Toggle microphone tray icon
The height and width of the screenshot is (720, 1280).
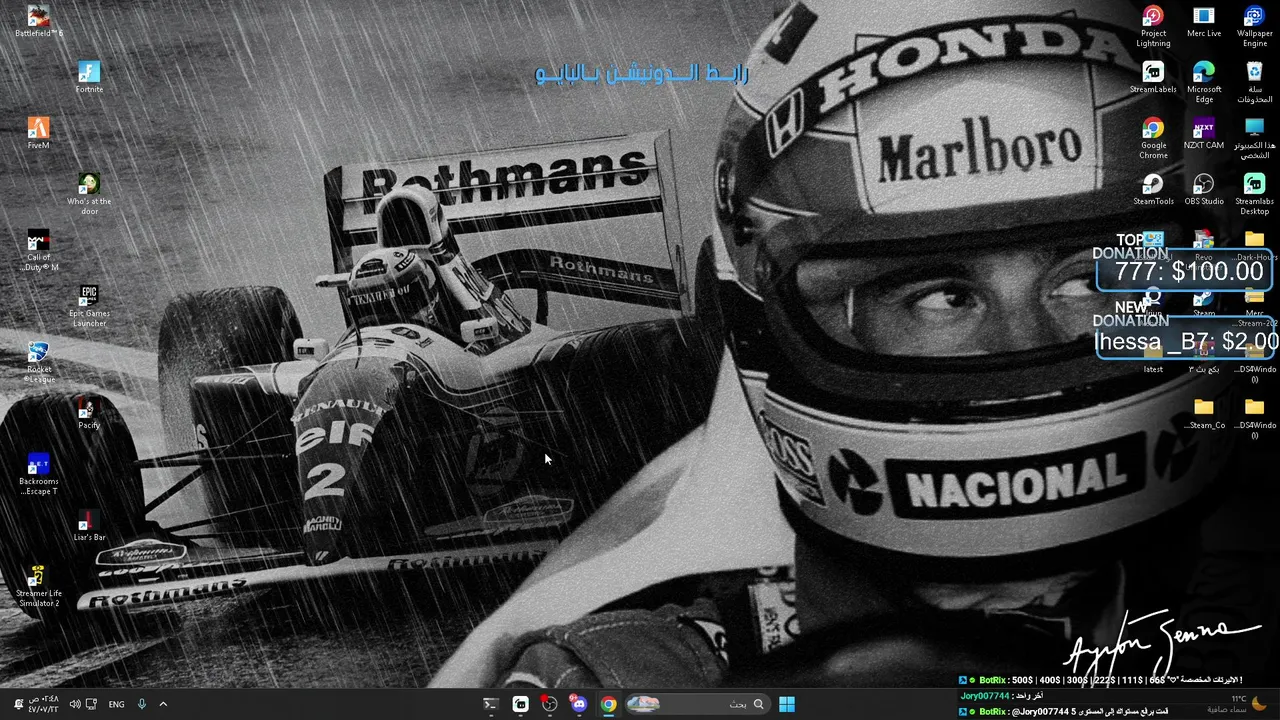[142, 704]
